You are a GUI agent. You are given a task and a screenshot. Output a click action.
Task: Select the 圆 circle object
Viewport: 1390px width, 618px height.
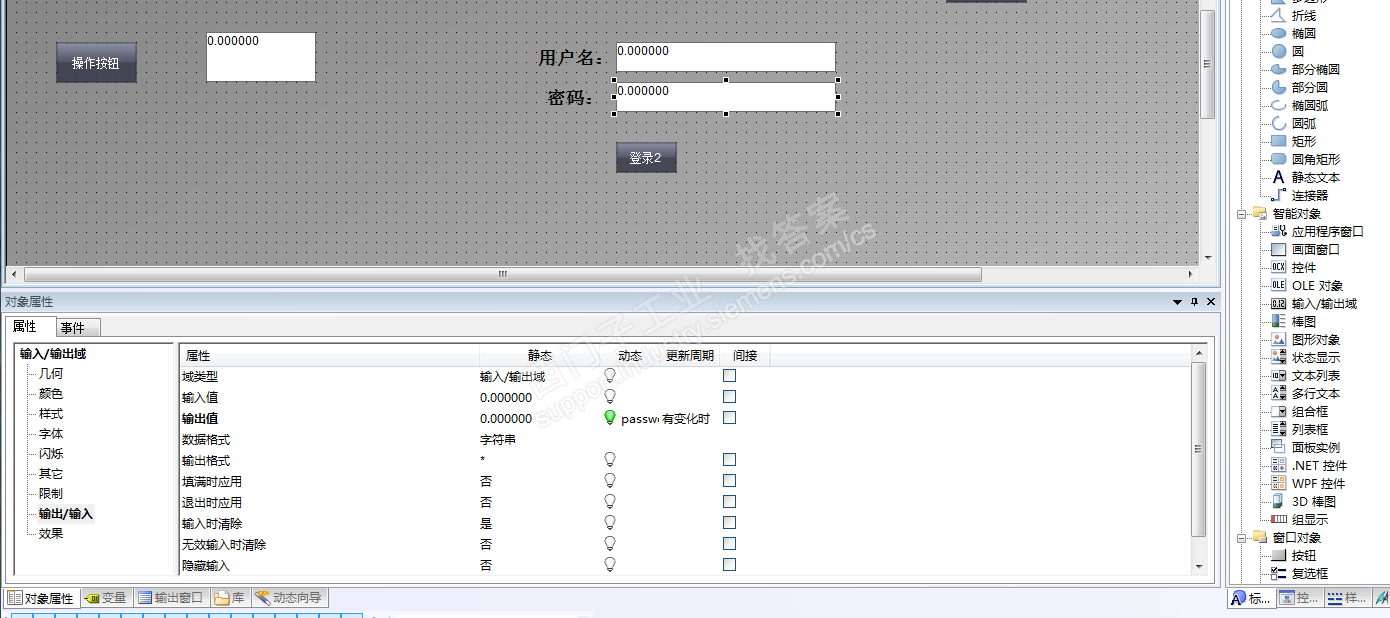[1298, 51]
